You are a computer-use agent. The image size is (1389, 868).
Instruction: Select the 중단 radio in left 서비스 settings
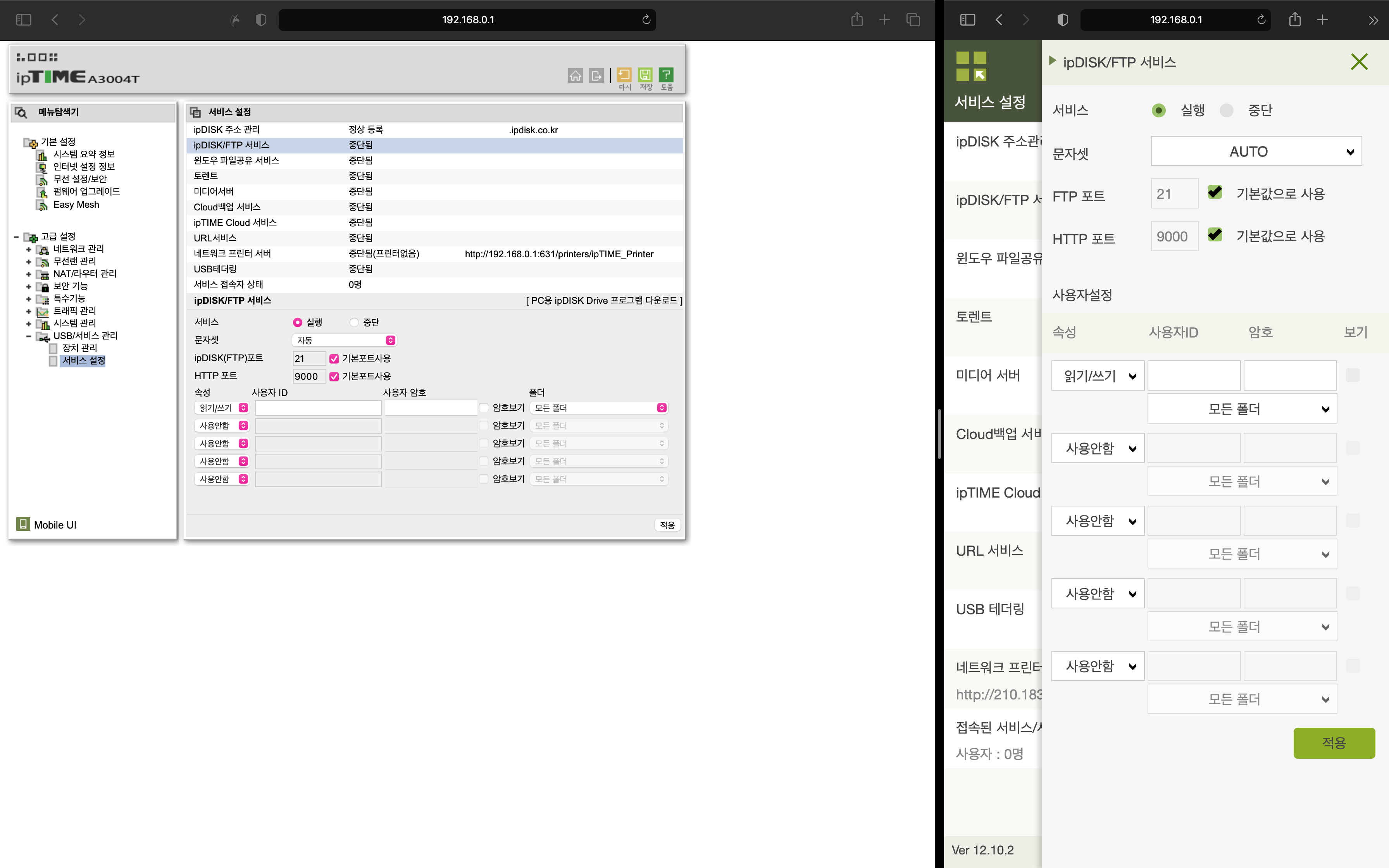coord(354,323)
